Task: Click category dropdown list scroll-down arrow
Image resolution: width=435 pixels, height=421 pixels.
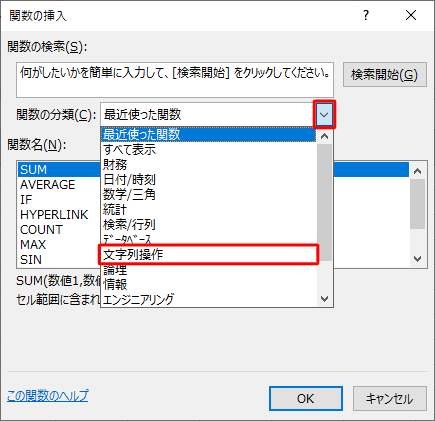Action: [x=324, y=299]
